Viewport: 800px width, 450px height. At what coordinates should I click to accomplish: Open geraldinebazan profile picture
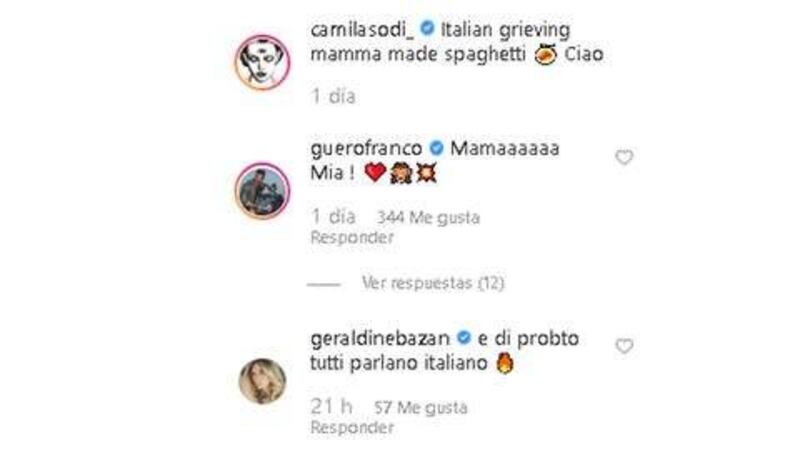coord(262,381)
